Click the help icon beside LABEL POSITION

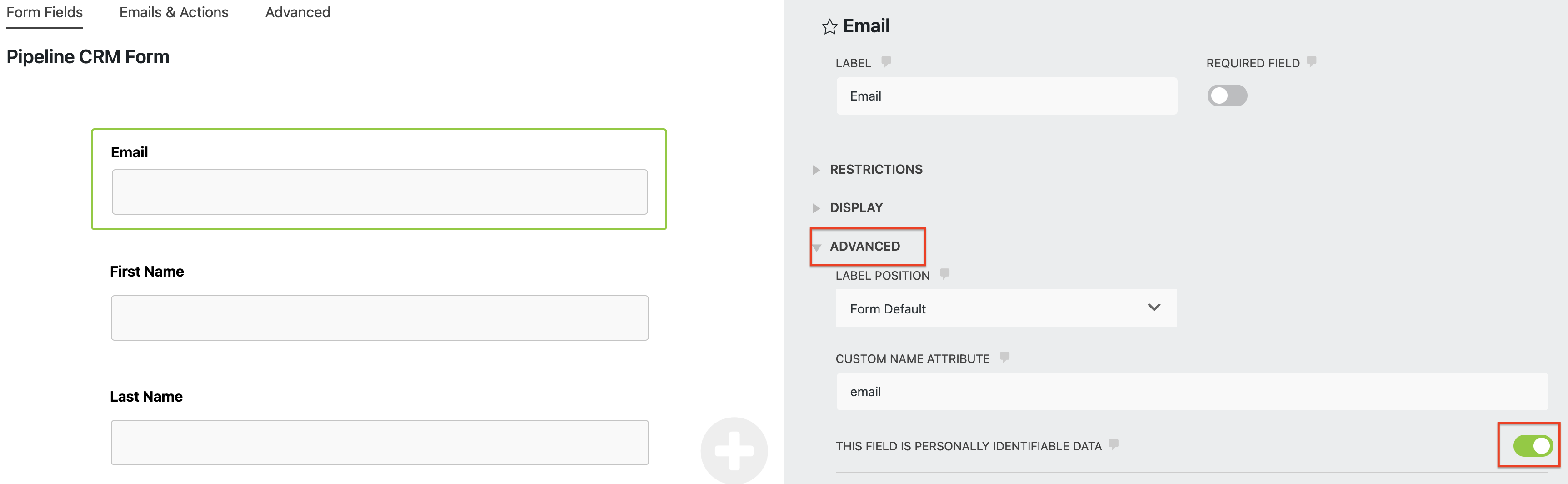tap(945, 274)
